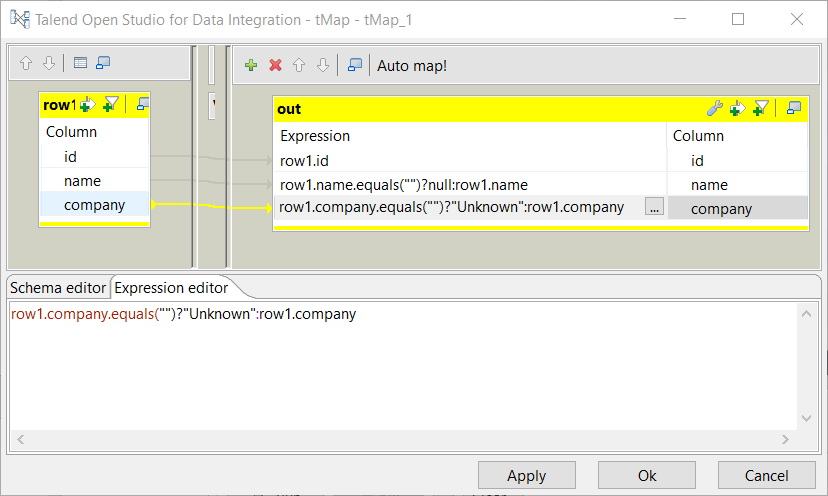This screenshot has height=496, width=828.
Task: Select the company column in out table
Action: pyautogui.click(x=738, y=208)
